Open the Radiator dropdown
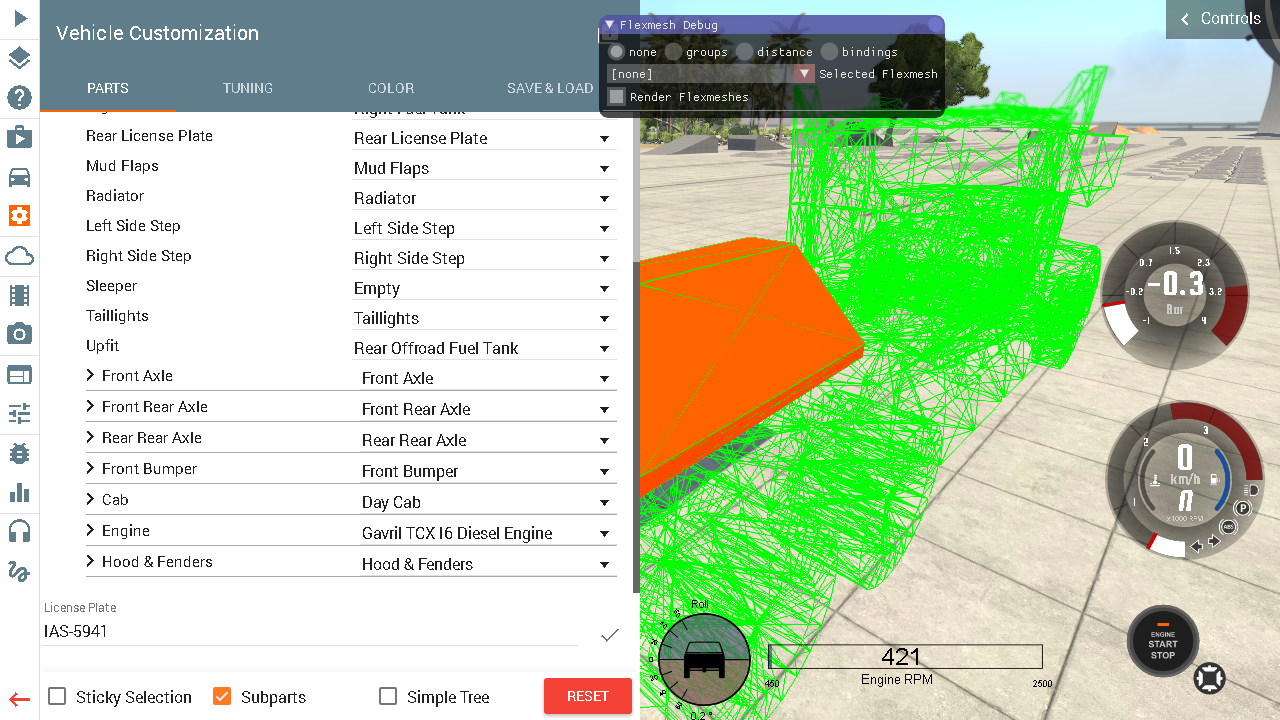Image resolution: width=1280 pixels, height=720 pixels. (484, 198)
